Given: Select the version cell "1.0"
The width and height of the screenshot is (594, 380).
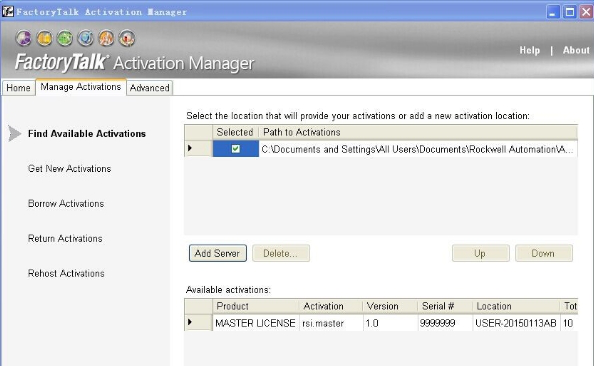Looking at the screenshot, I should (391, 323).
